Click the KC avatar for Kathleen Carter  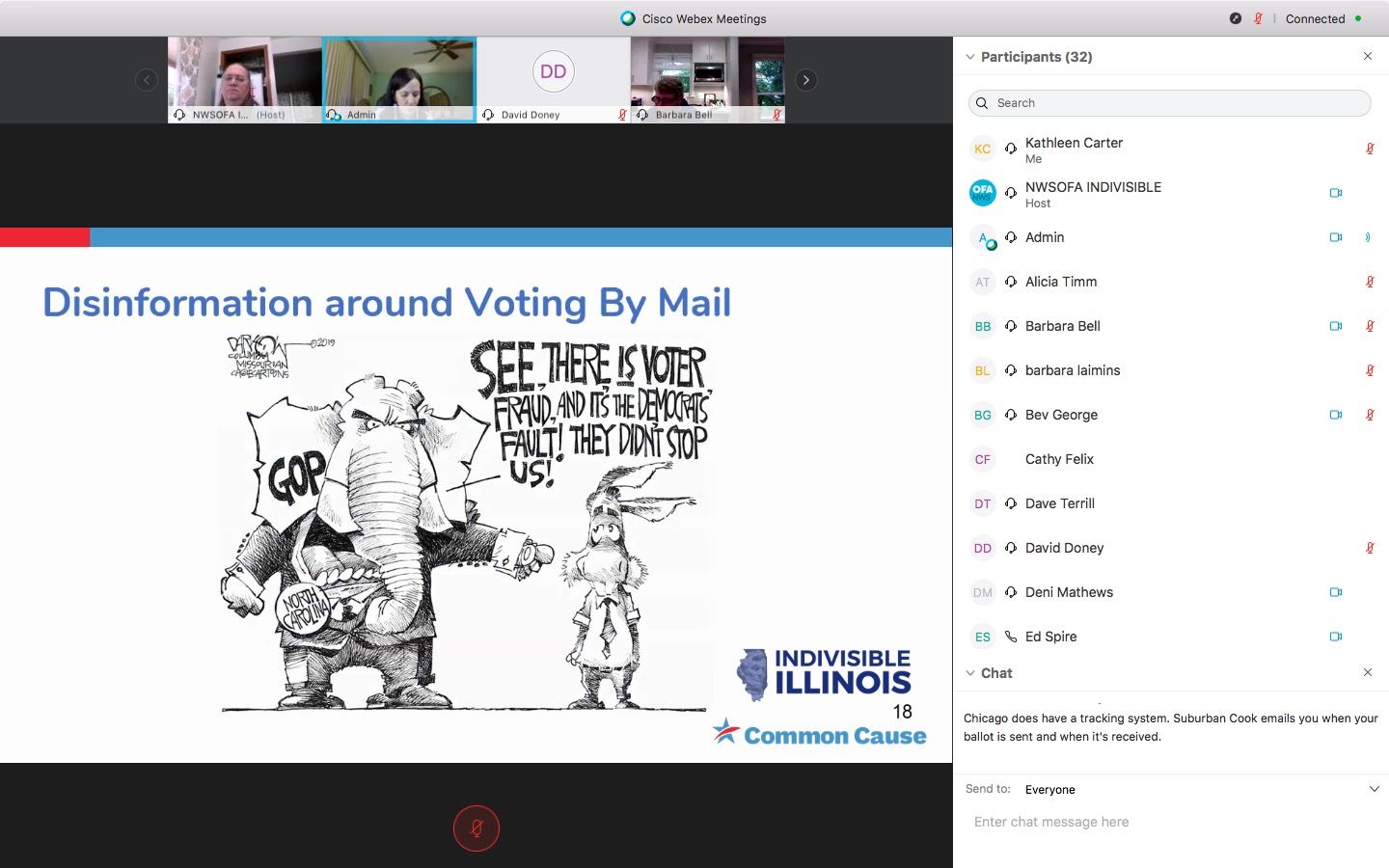click(x=982, y=149)
